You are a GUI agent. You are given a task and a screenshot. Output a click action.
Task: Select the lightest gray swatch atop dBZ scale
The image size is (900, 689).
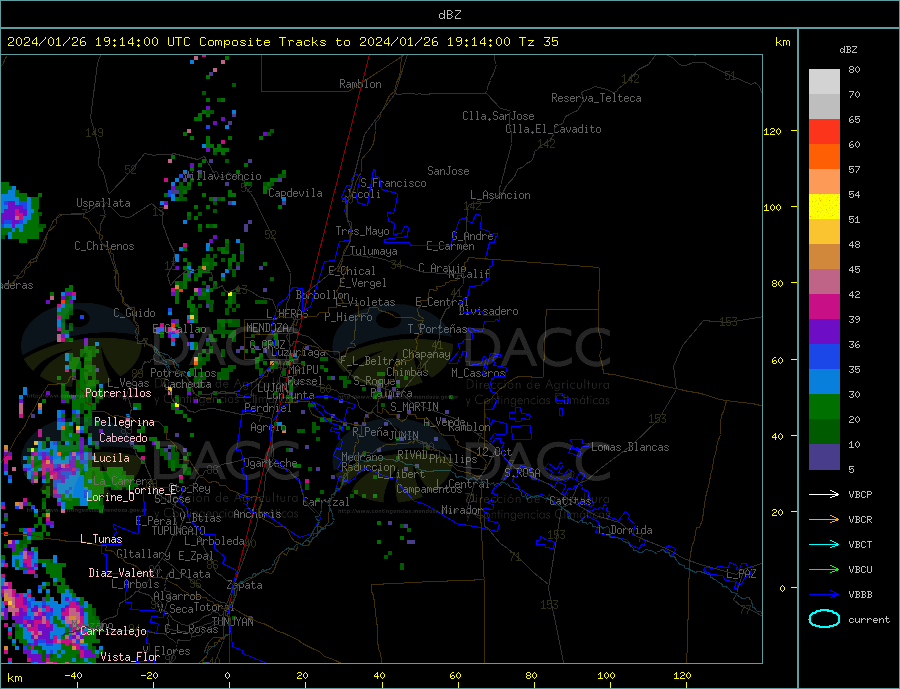click(824, 82)
